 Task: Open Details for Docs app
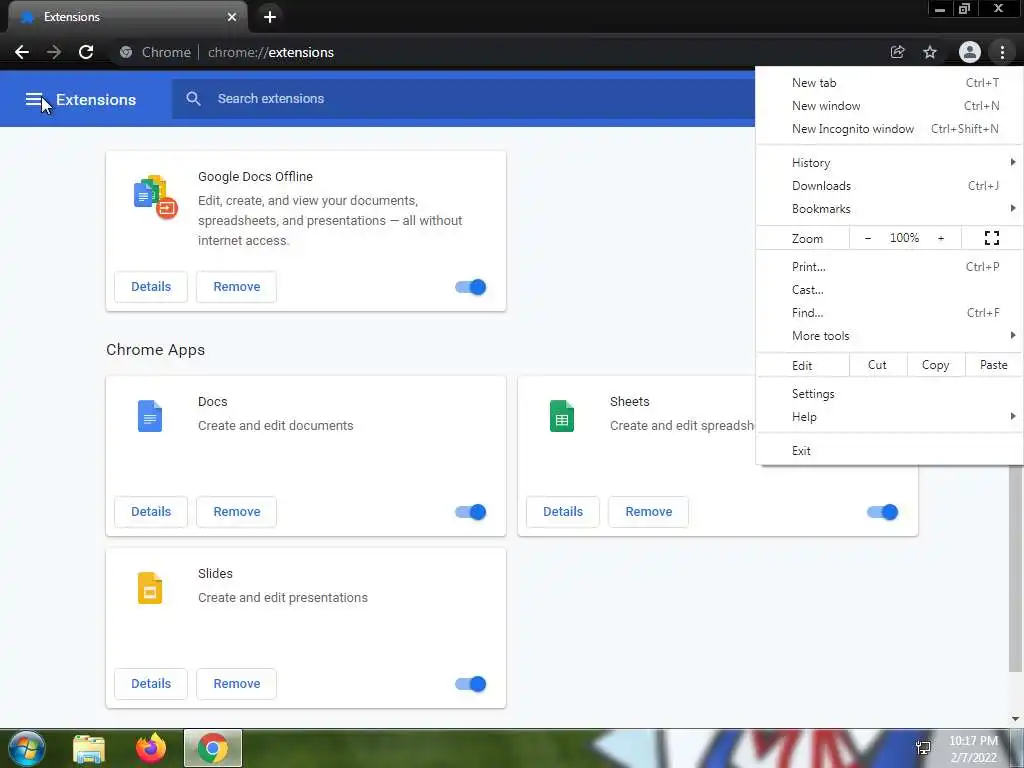(x=151, y=512)
